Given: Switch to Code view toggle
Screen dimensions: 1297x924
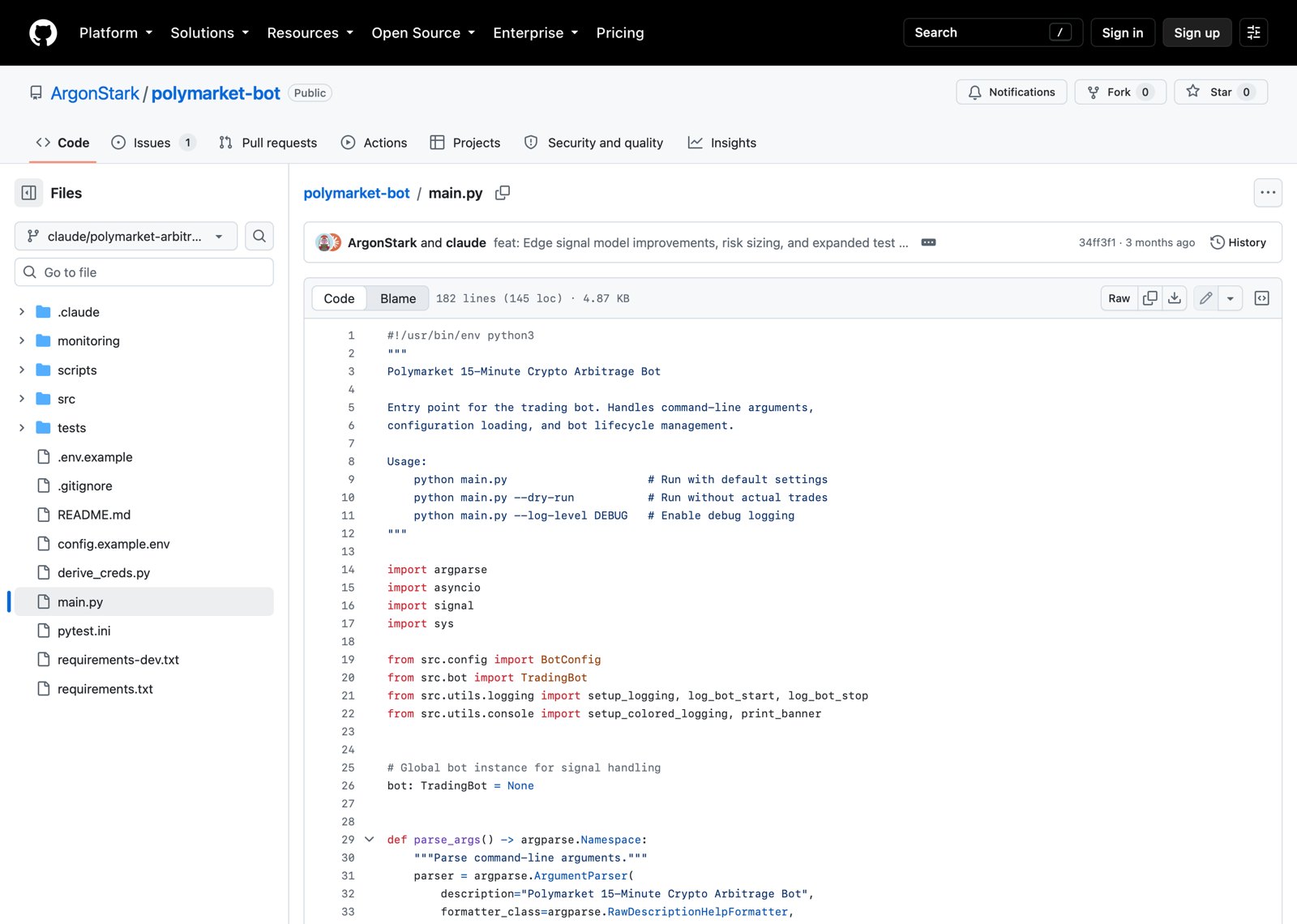Looking at the screenshot, I should (339, 298).
